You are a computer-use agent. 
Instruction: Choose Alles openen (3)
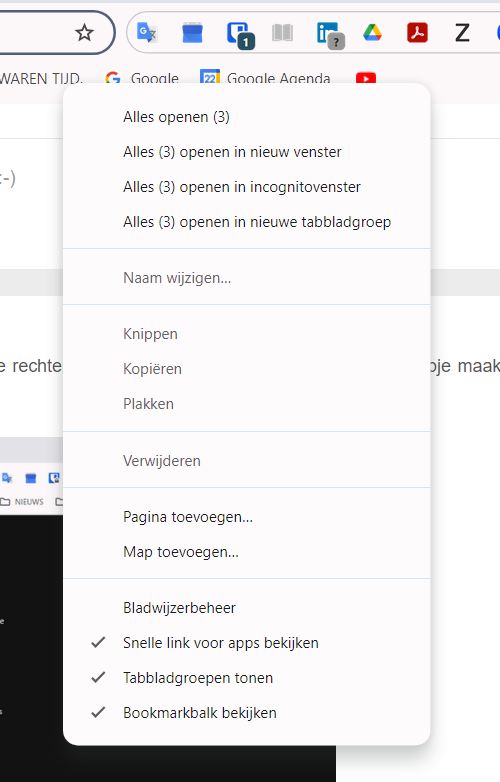point(246,117)
